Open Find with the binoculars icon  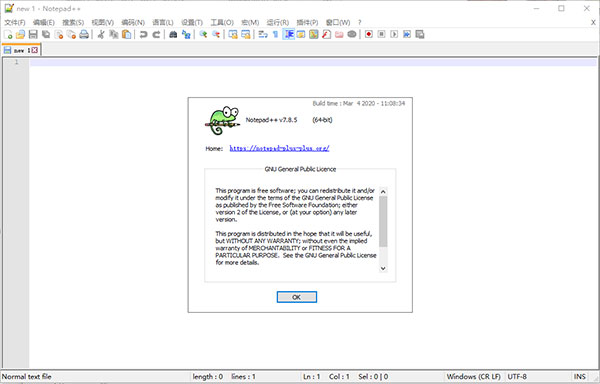[x=173, y=35]
